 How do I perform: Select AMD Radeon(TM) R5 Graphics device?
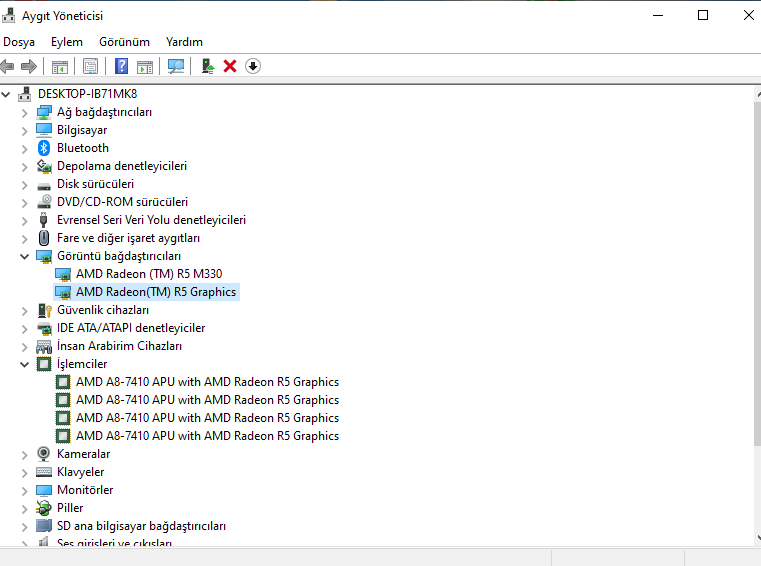pos(156,292)
